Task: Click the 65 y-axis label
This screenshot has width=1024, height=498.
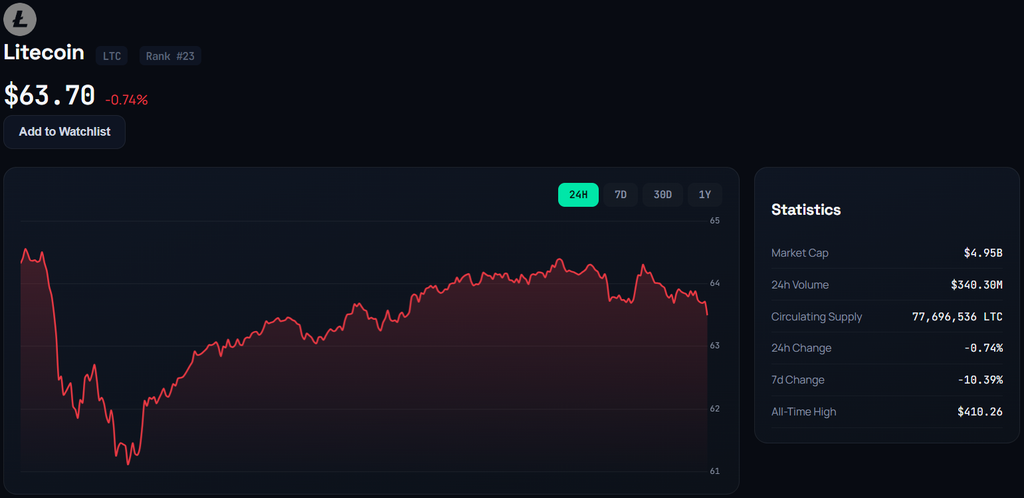Action: coord(714,221)
